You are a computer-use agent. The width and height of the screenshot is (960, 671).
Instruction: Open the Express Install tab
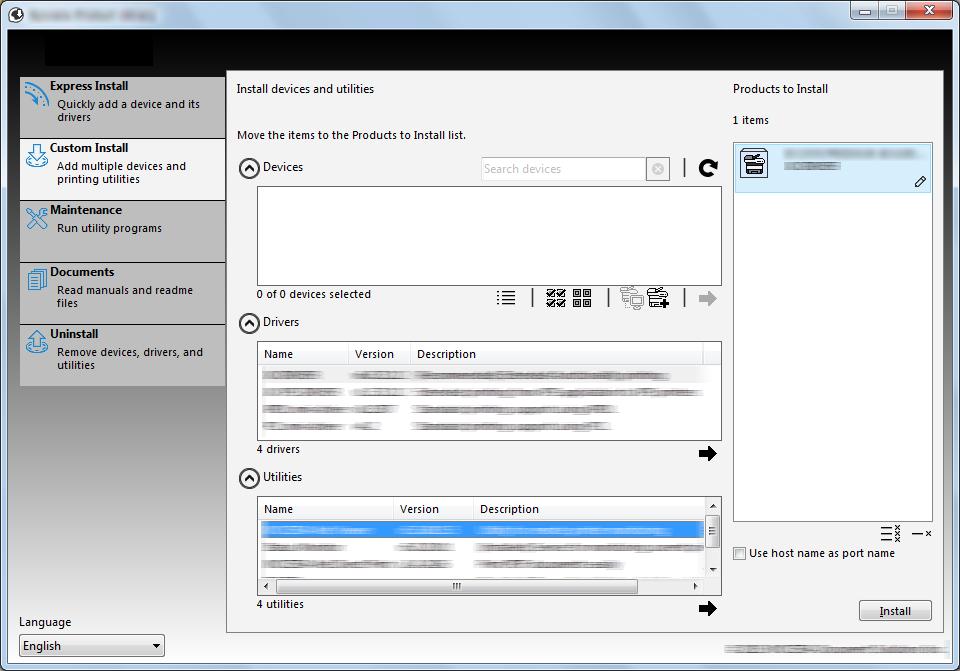point(122,107)
